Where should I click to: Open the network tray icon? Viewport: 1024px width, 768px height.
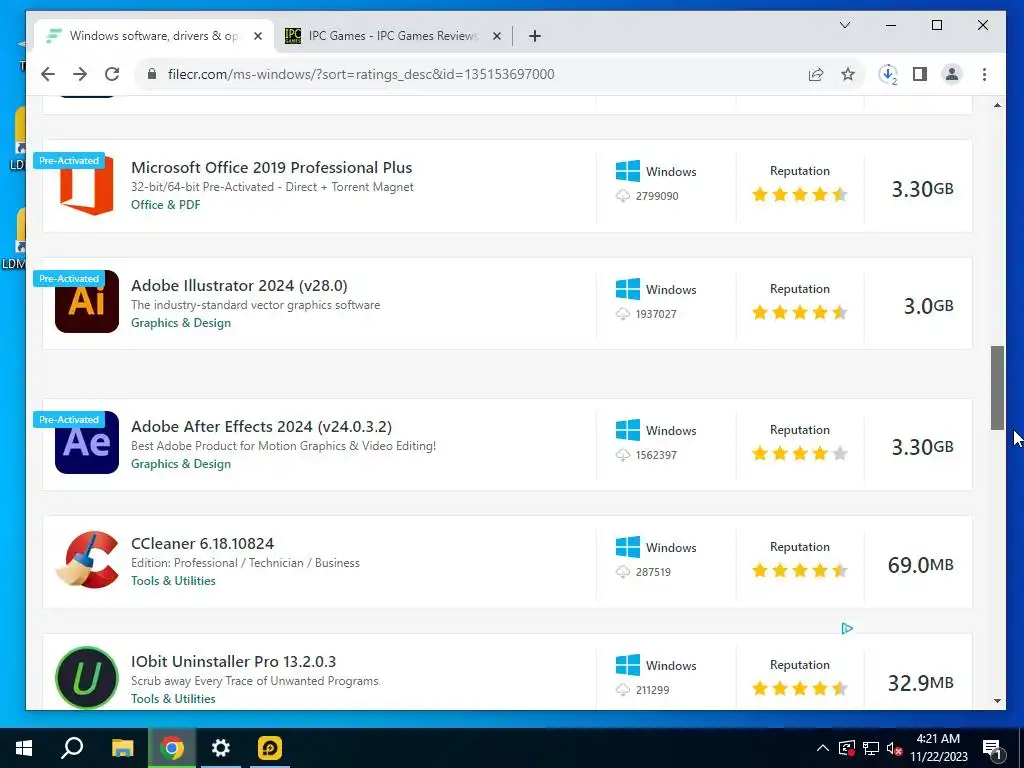click(871, 748)
